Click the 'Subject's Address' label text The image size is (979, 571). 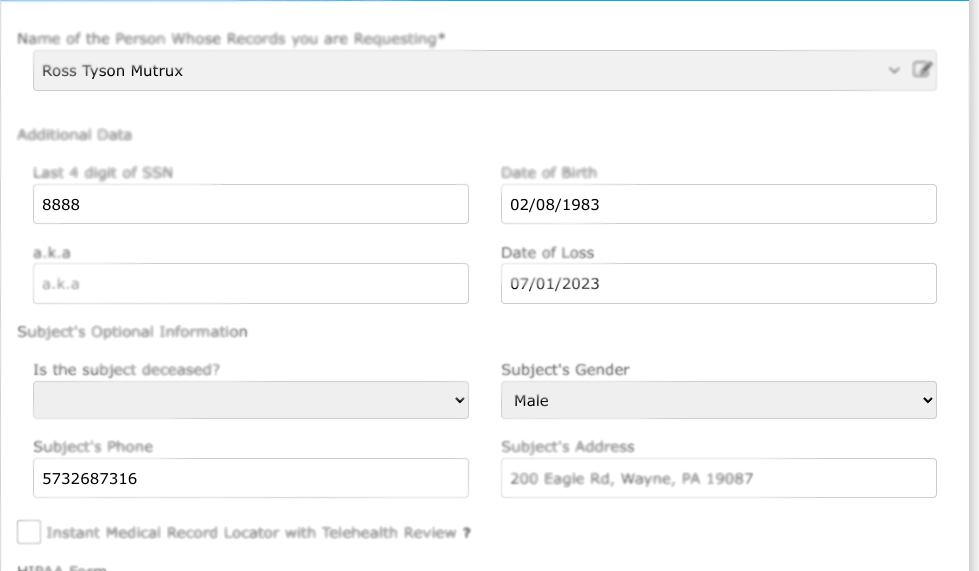pyautogui.click(x=567, y=447)
